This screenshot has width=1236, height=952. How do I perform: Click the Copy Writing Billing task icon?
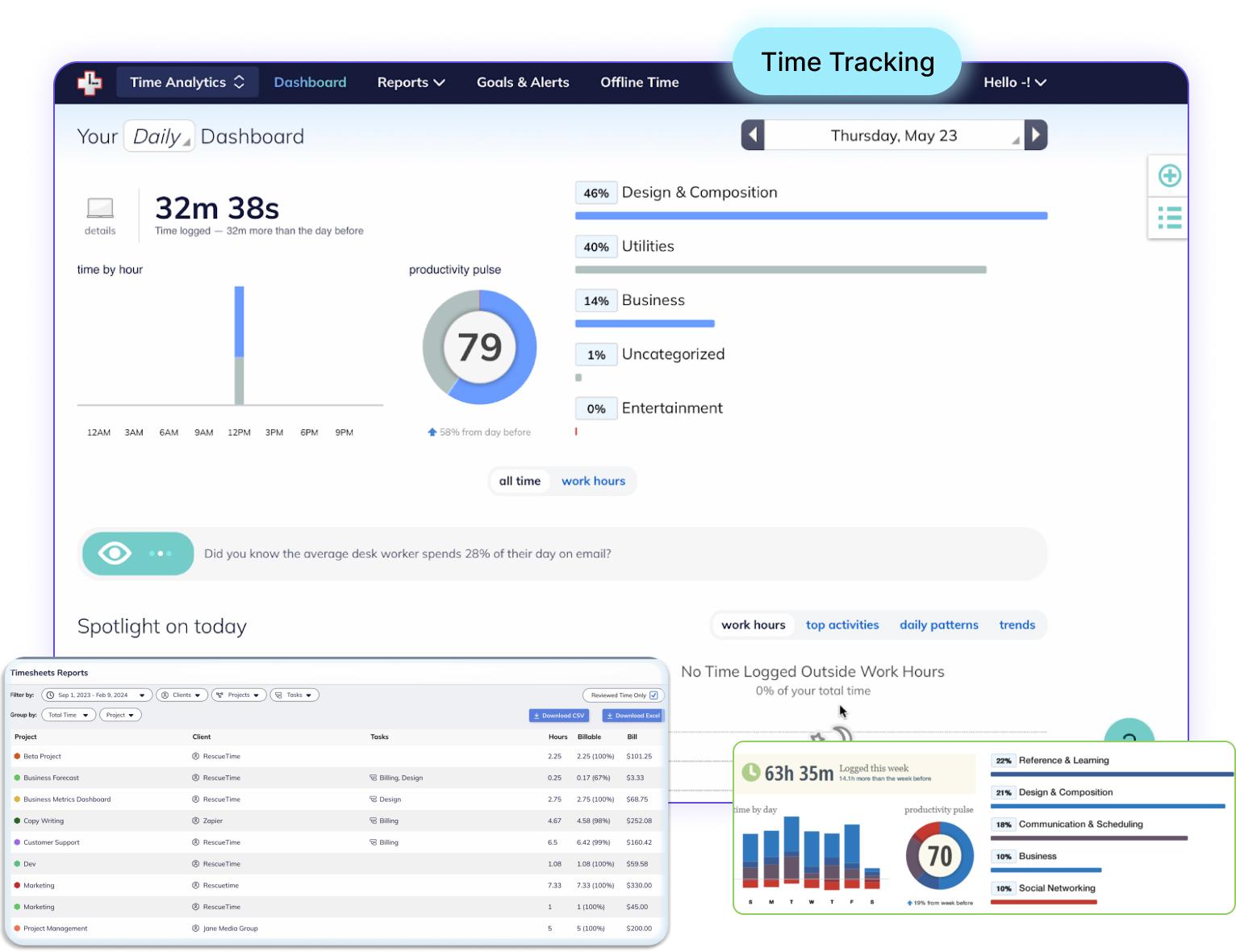pyautogui.click(x=373, y=821)
